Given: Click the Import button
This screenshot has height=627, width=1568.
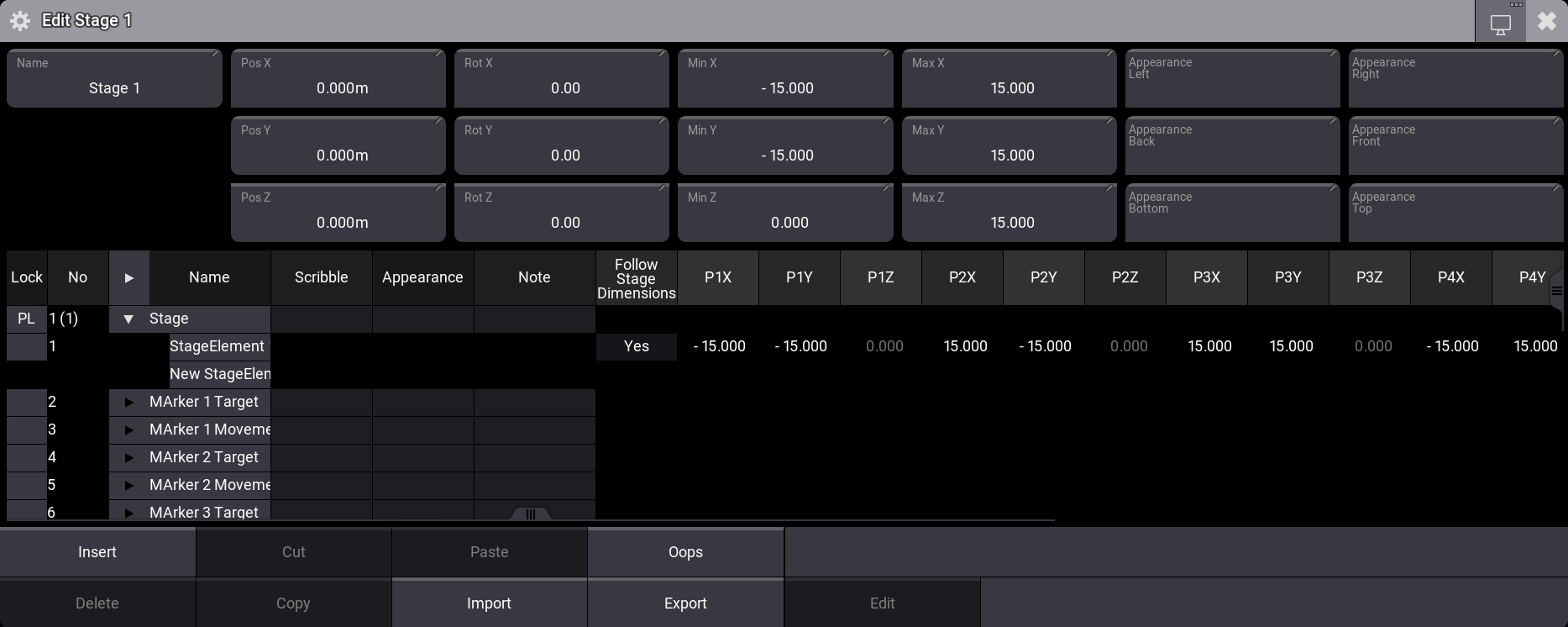Looking at the screenshot, I should [x=489, y=603].
